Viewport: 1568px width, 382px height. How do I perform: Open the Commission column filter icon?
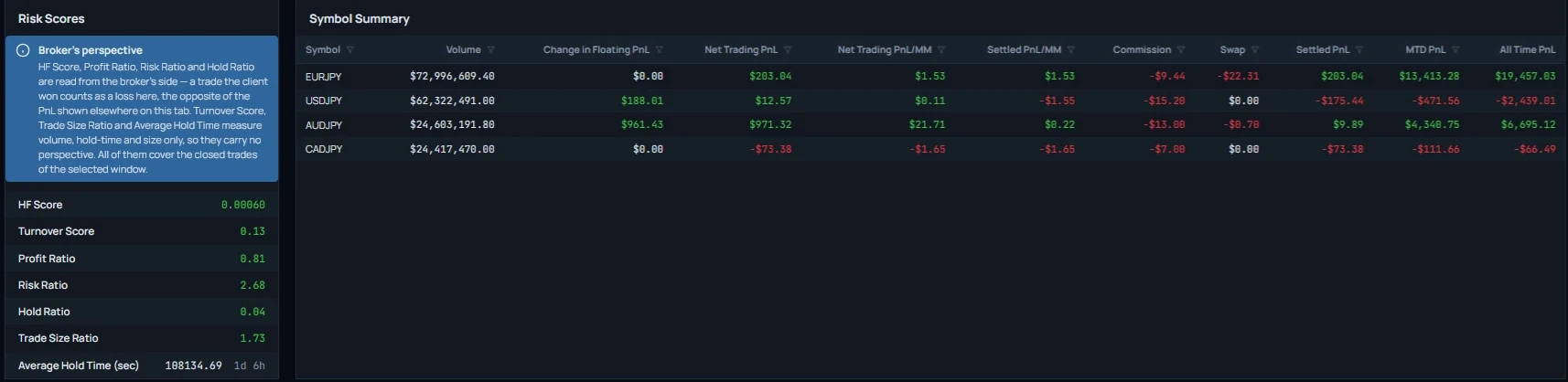(x=1181, y=50)
